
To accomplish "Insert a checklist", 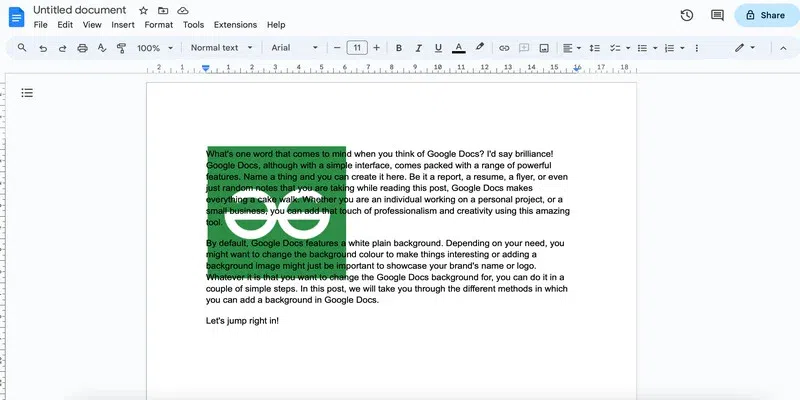I will (615, 48).
